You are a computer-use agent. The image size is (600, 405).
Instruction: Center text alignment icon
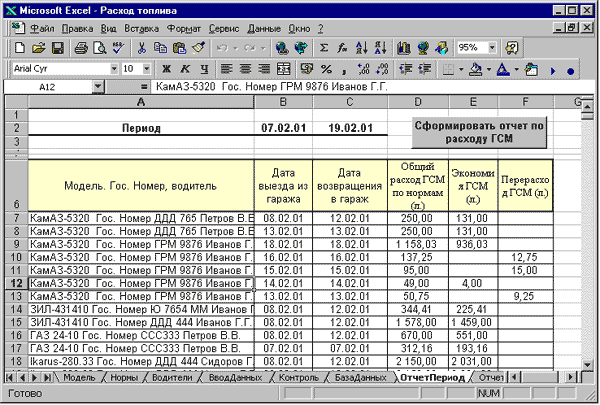coord(245,69)
